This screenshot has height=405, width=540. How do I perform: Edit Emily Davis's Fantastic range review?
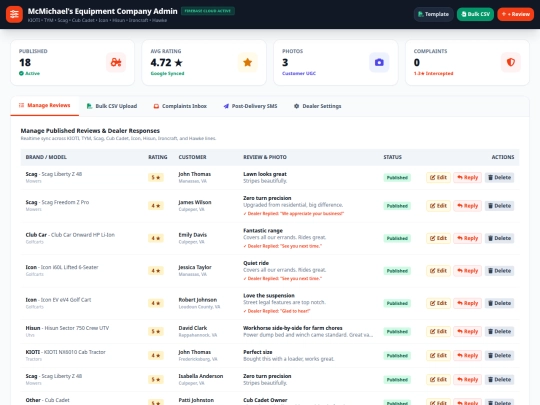coord(438,238)
